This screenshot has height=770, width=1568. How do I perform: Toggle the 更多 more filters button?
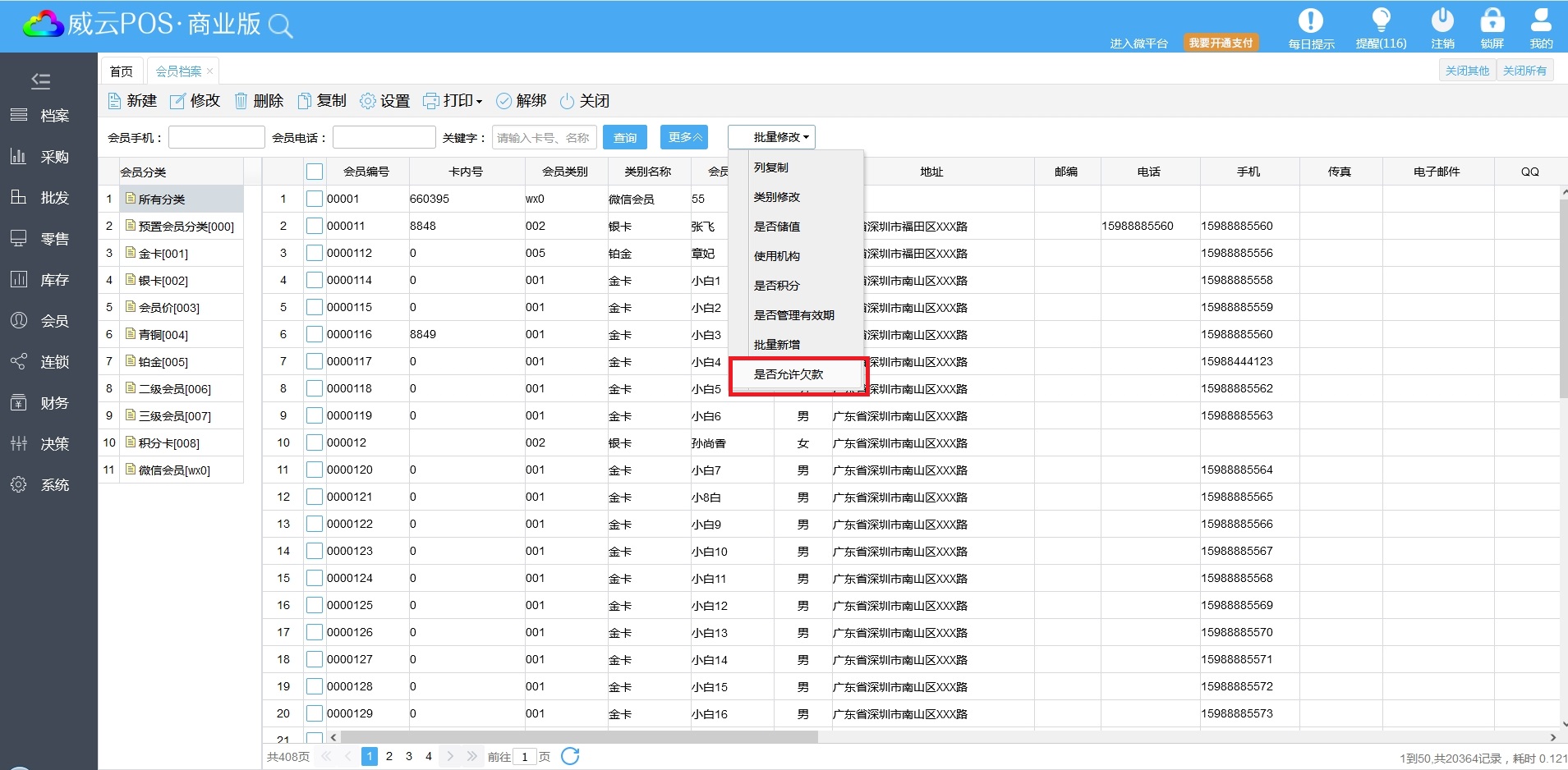[684, 137]
